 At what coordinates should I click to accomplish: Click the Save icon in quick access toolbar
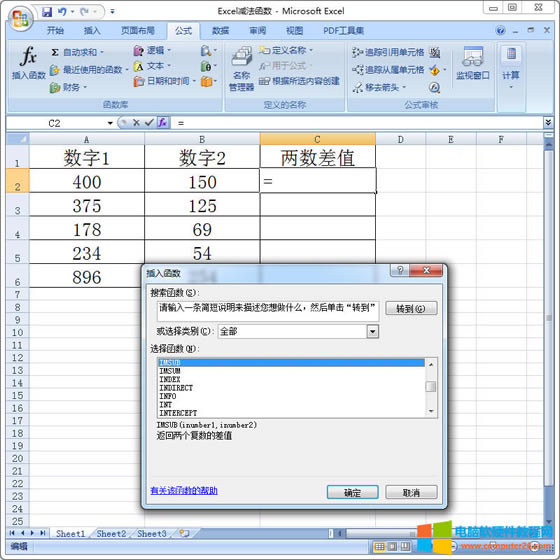47,12
